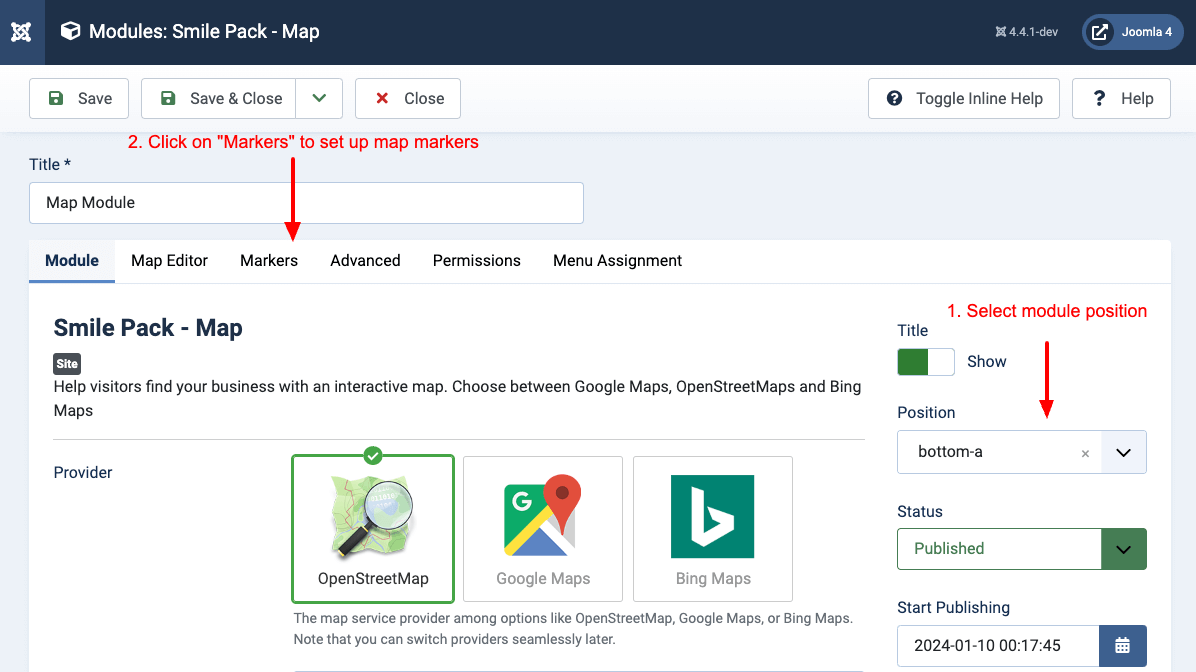Expand the Save & Close dropdown arrow
The image size is (1196, 672).
320,98
